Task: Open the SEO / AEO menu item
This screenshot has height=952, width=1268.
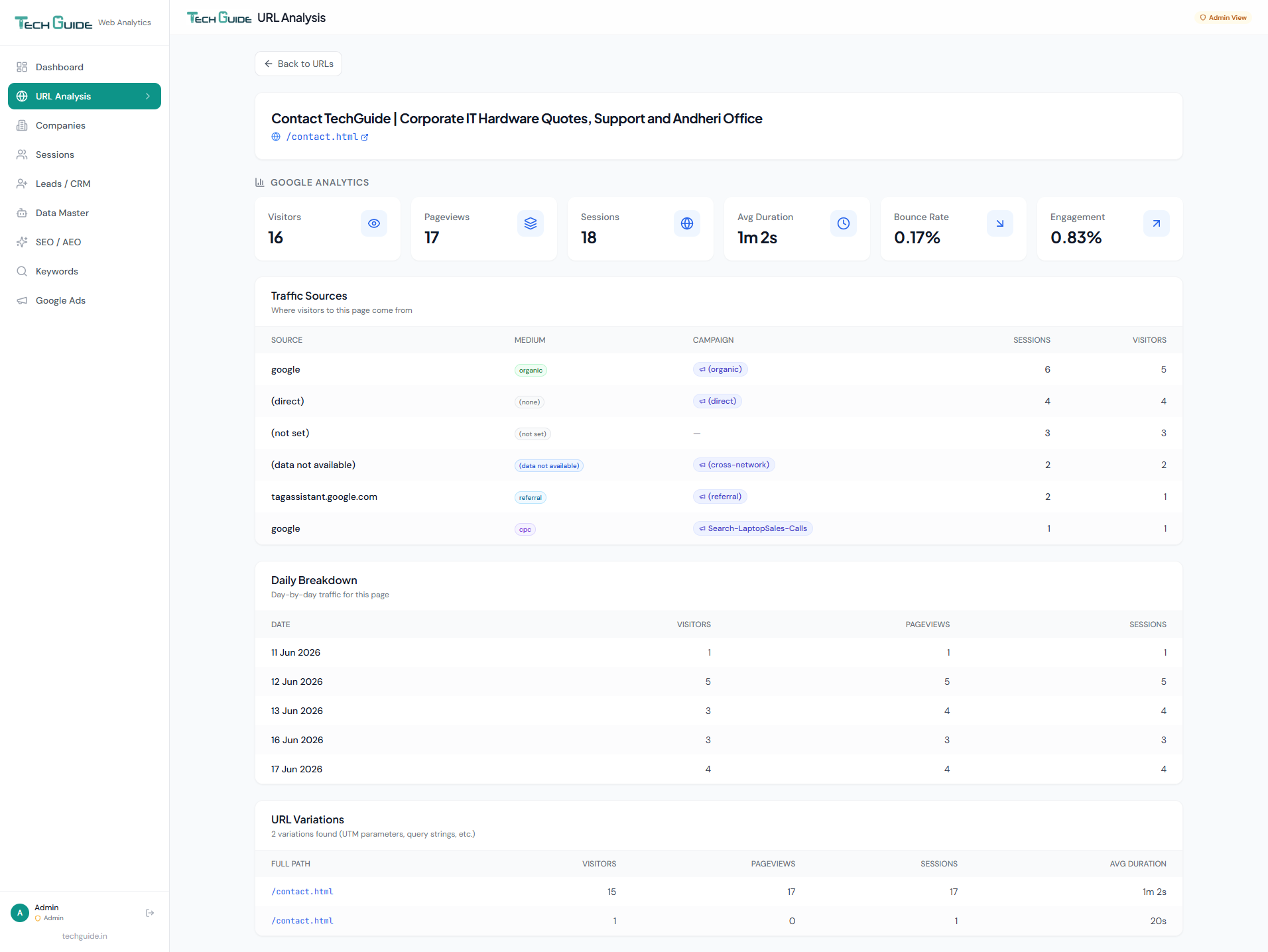Action: (x=84, y=242)
